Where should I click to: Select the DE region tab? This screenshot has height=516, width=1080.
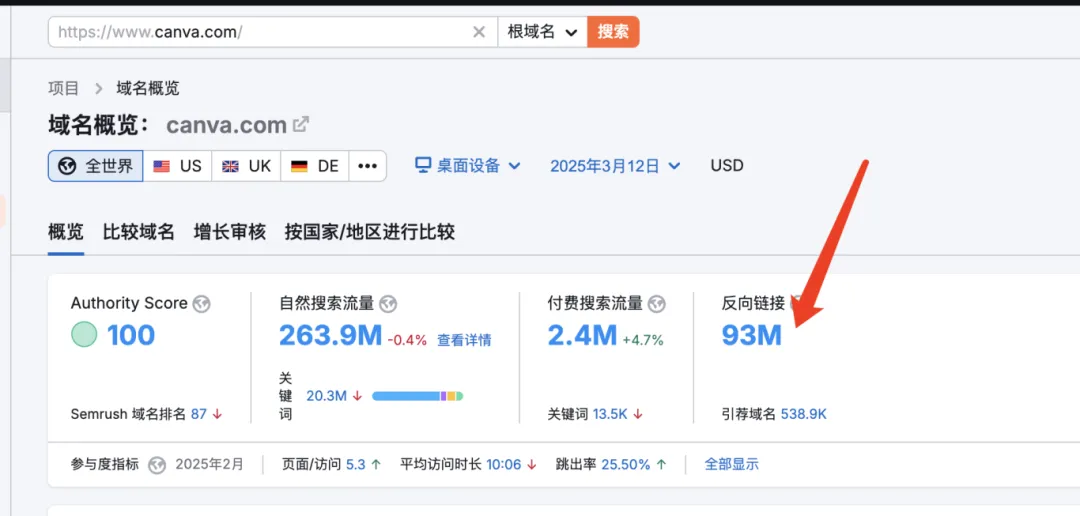315,166
